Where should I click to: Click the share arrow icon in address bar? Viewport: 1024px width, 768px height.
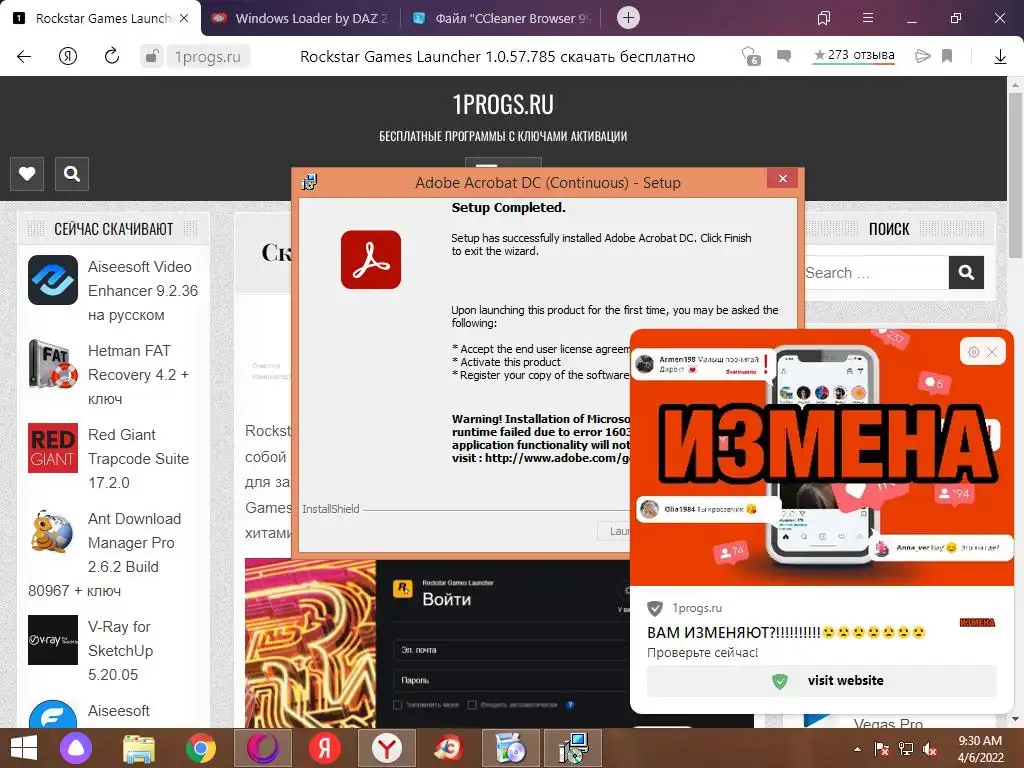click(922, 56)
